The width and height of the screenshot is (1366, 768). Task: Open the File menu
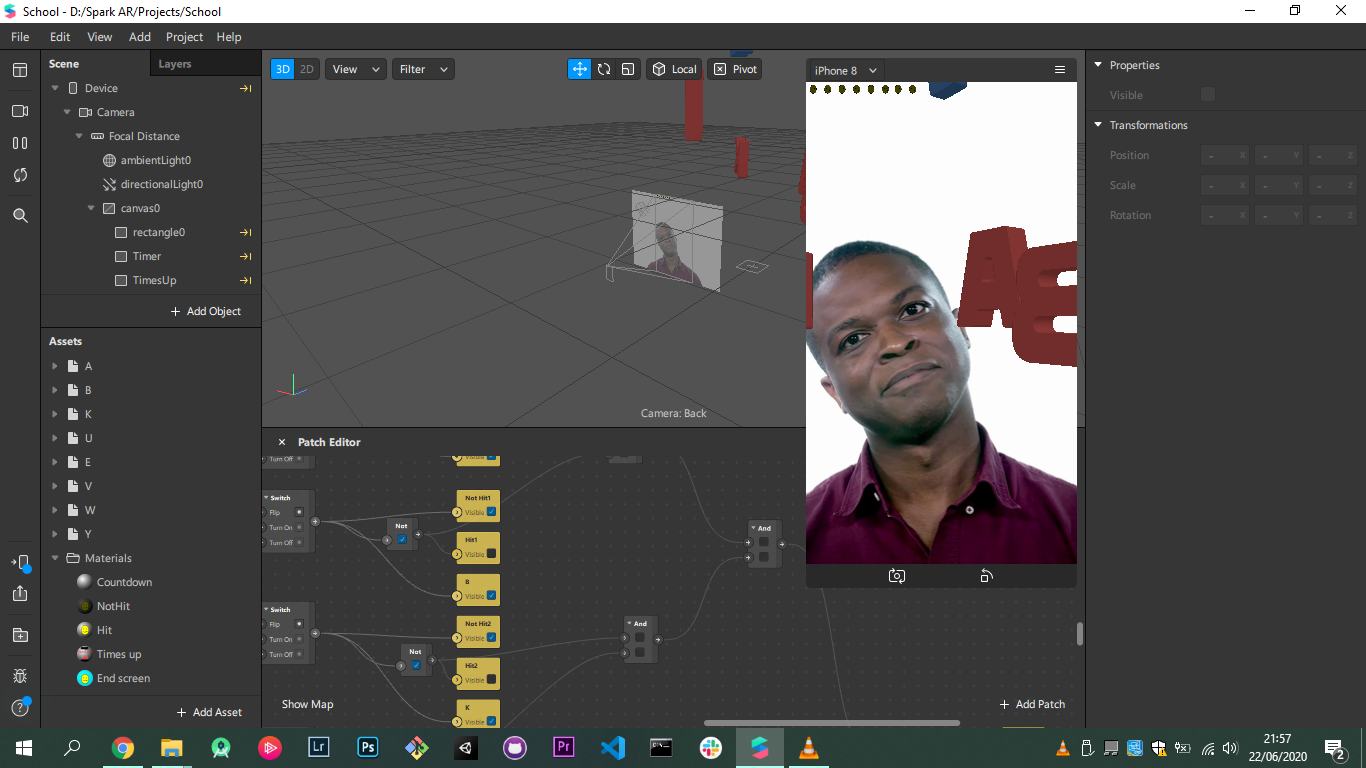pyautogui.click(x=20, y=37)
